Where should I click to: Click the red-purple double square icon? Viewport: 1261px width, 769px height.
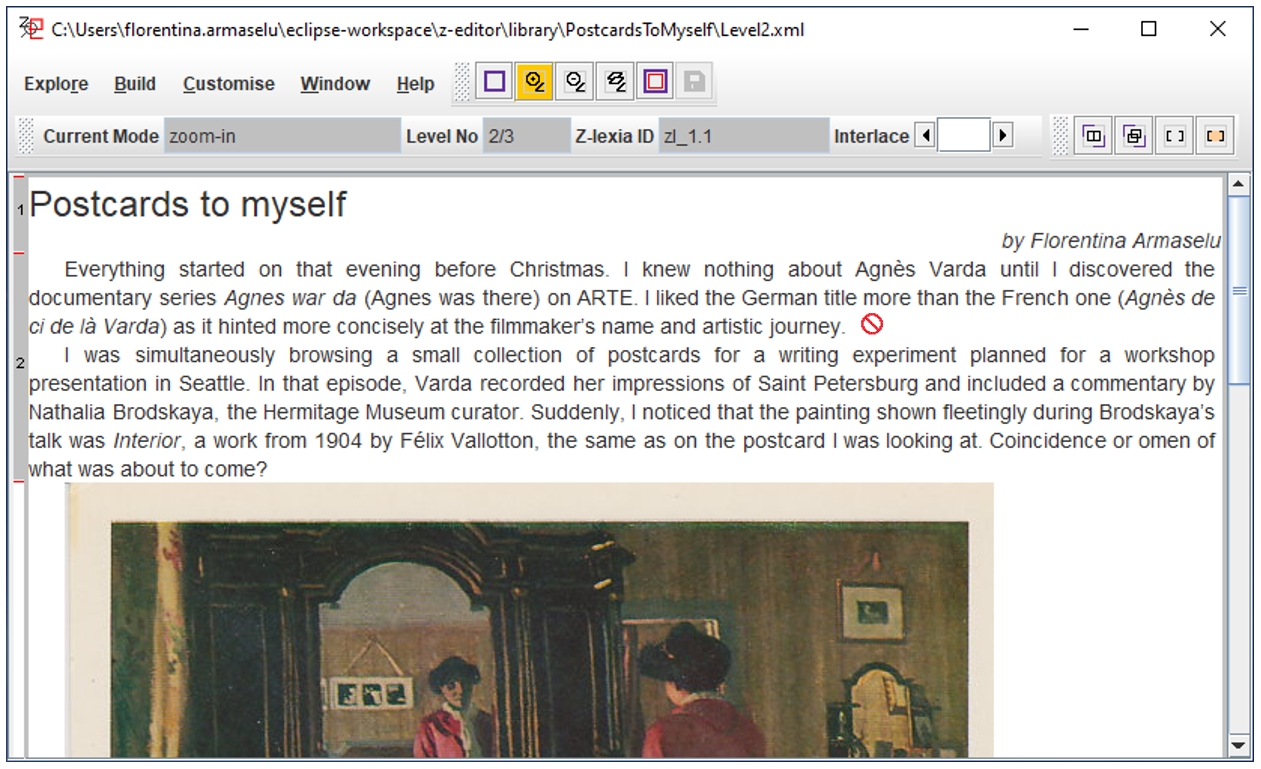655,82
